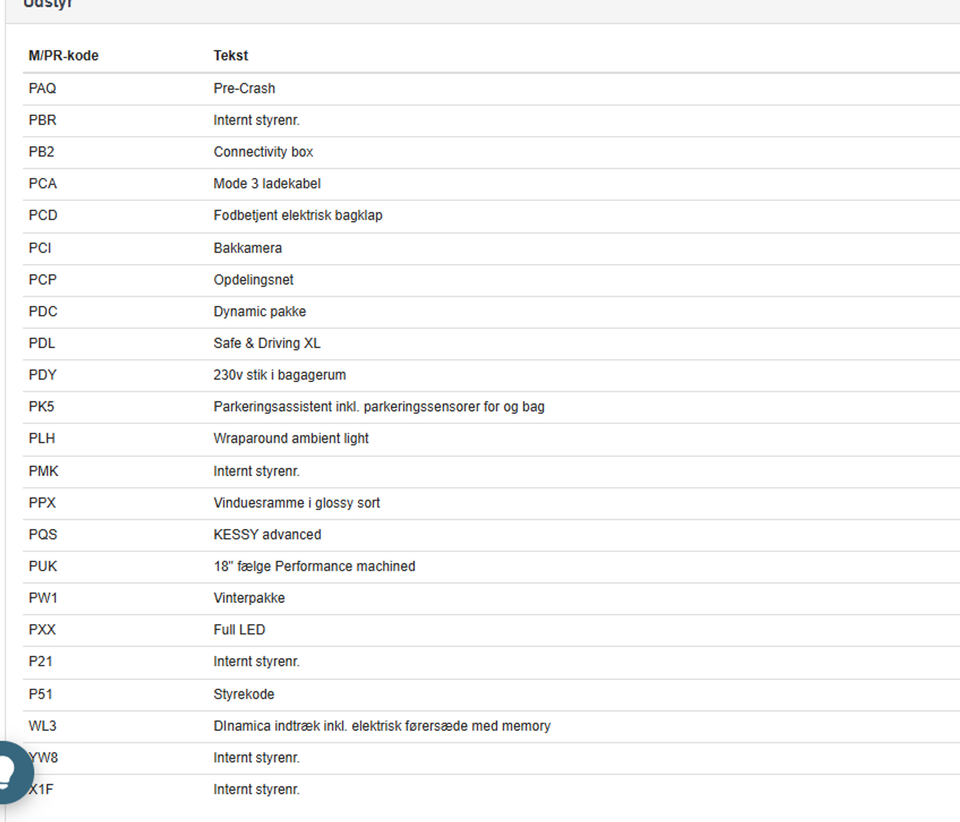Select the Wraparound ambient light entry
Image resolution: width=960 pixels, height=822 pixels.
[x=290, y=438]
